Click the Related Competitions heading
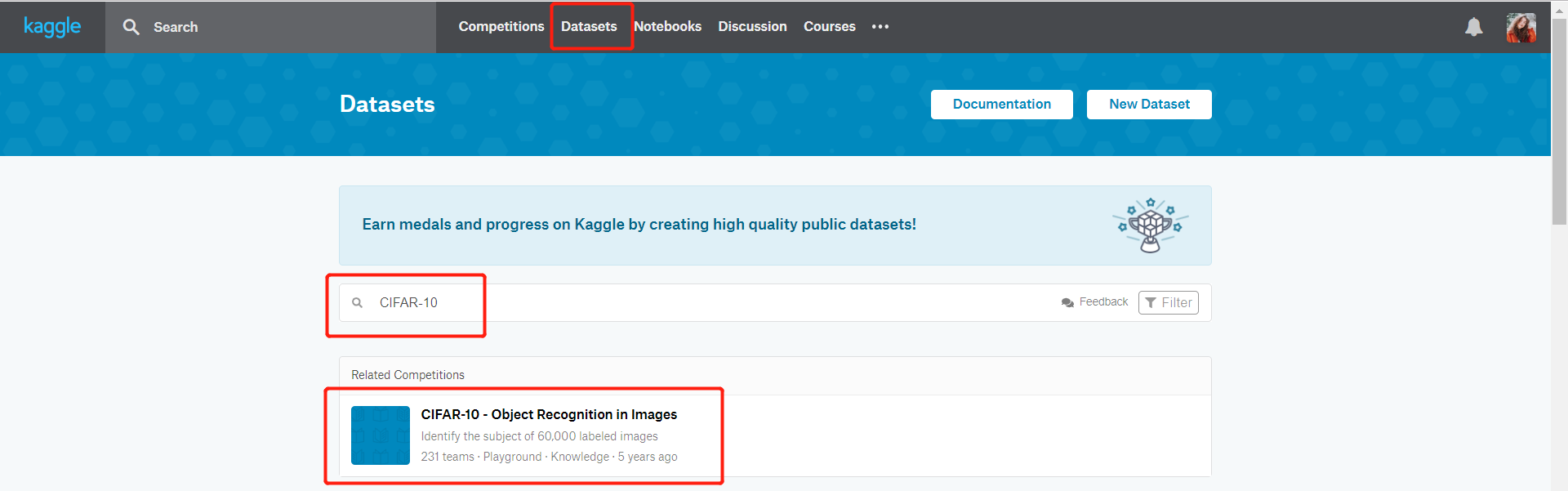This screenshot has height=491, width=1568. pyautogui.click(x=408, y=375)
